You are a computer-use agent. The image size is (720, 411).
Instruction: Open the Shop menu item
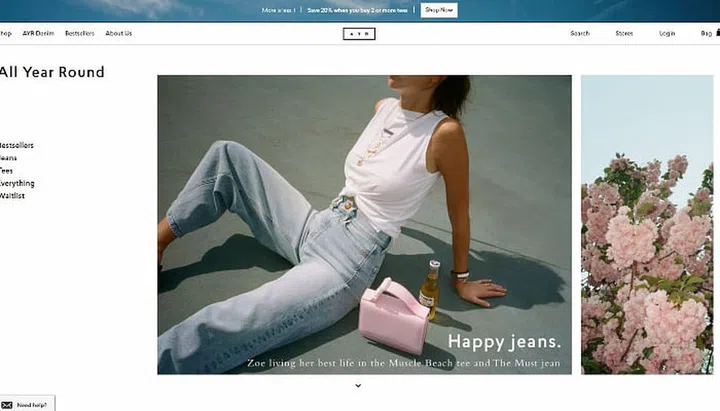click(x=5, y=33)
